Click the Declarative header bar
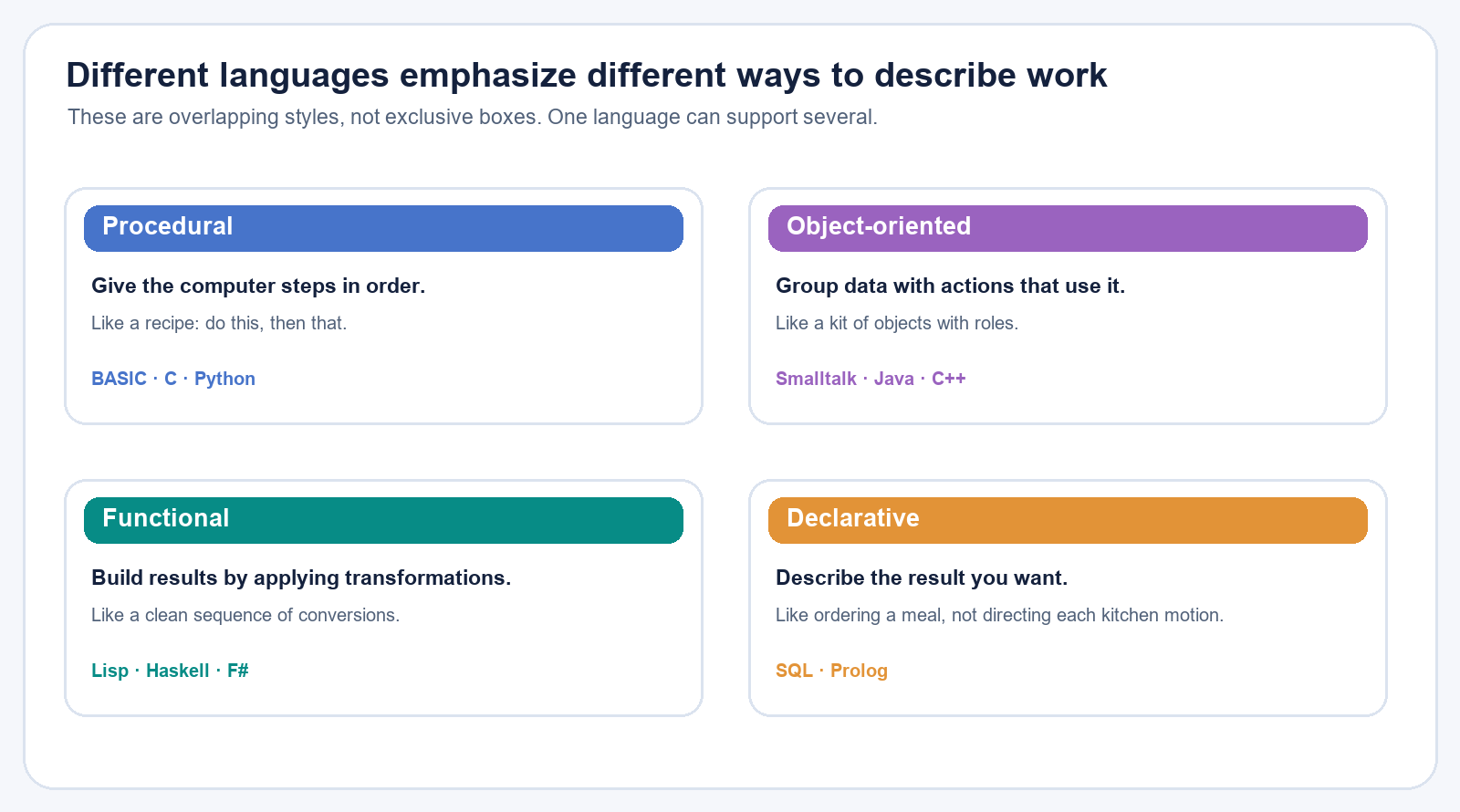The image size is (1460, 812). pyautogui.click(x=1068, y=520)
